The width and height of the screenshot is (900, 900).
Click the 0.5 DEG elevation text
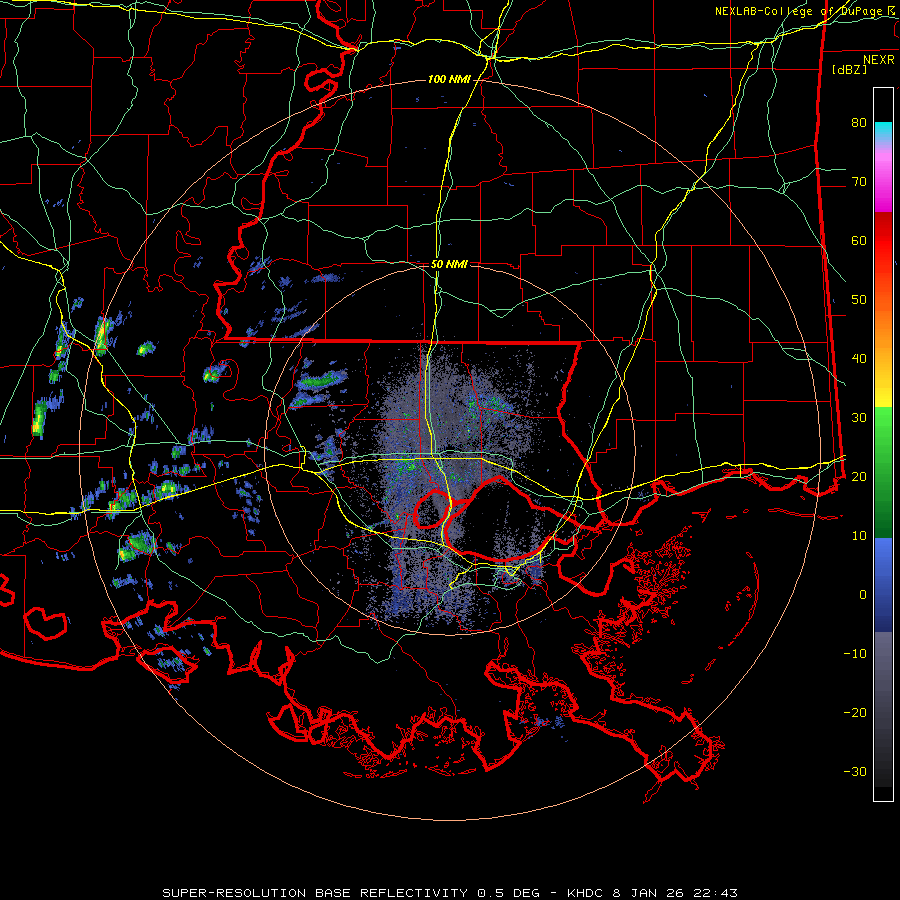click(x=508, y=893)
